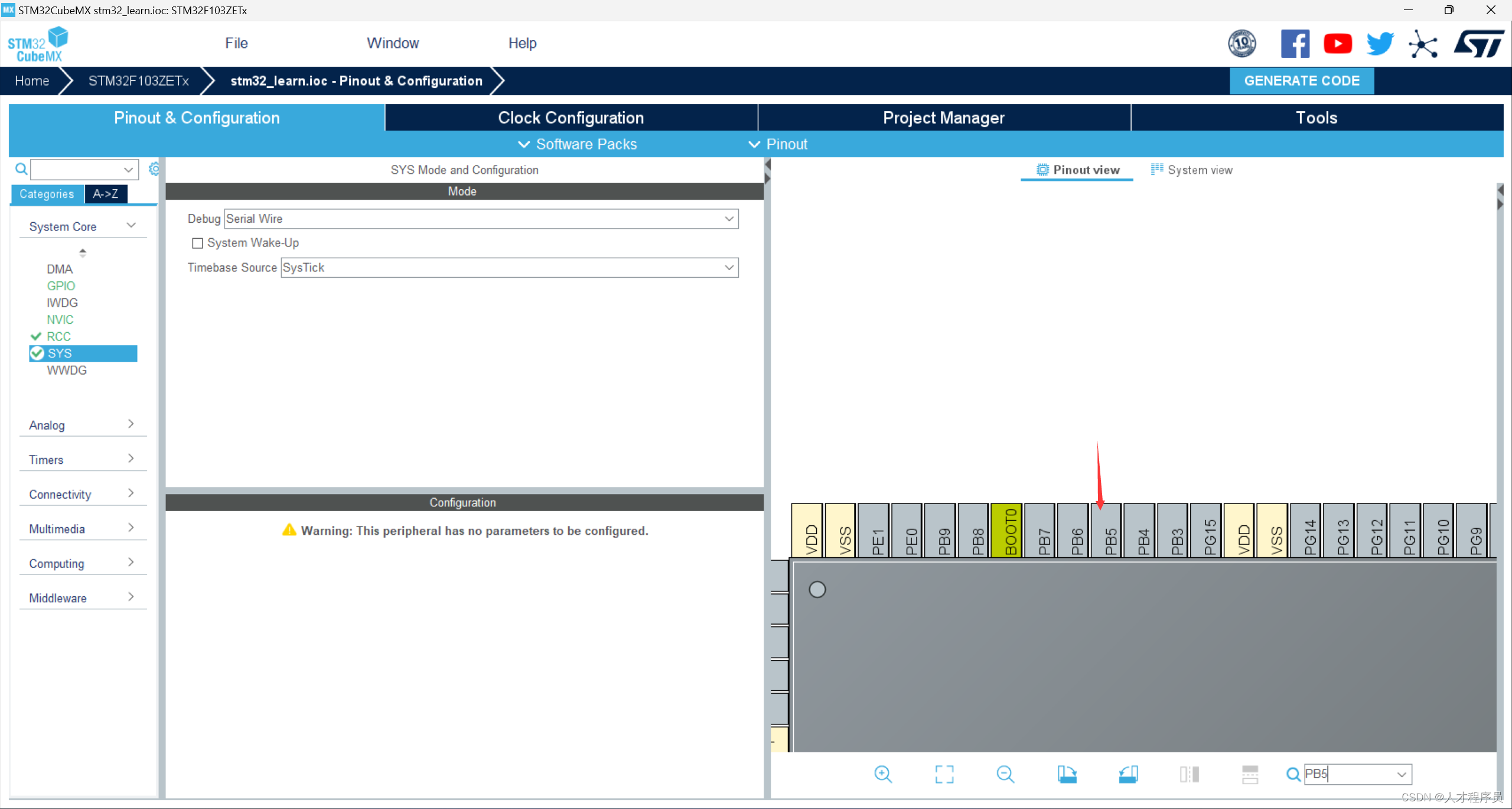Click the ST community network icon
This screenshot has height=809, width=1512.
[1423, 44]
